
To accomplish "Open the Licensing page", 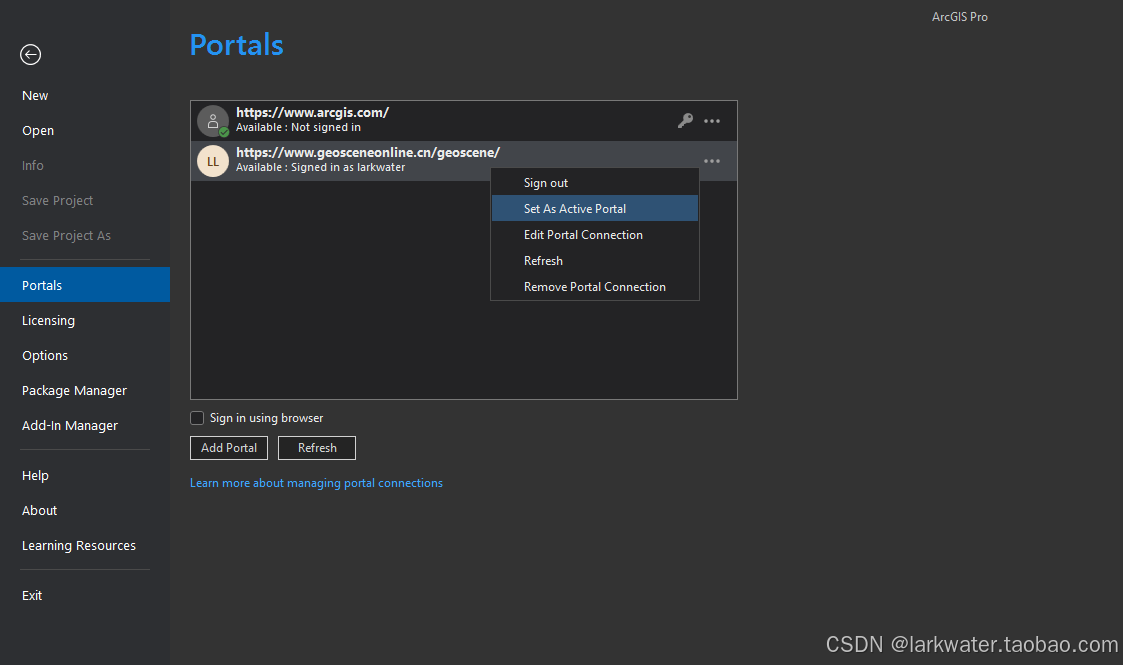I will 85,320.
